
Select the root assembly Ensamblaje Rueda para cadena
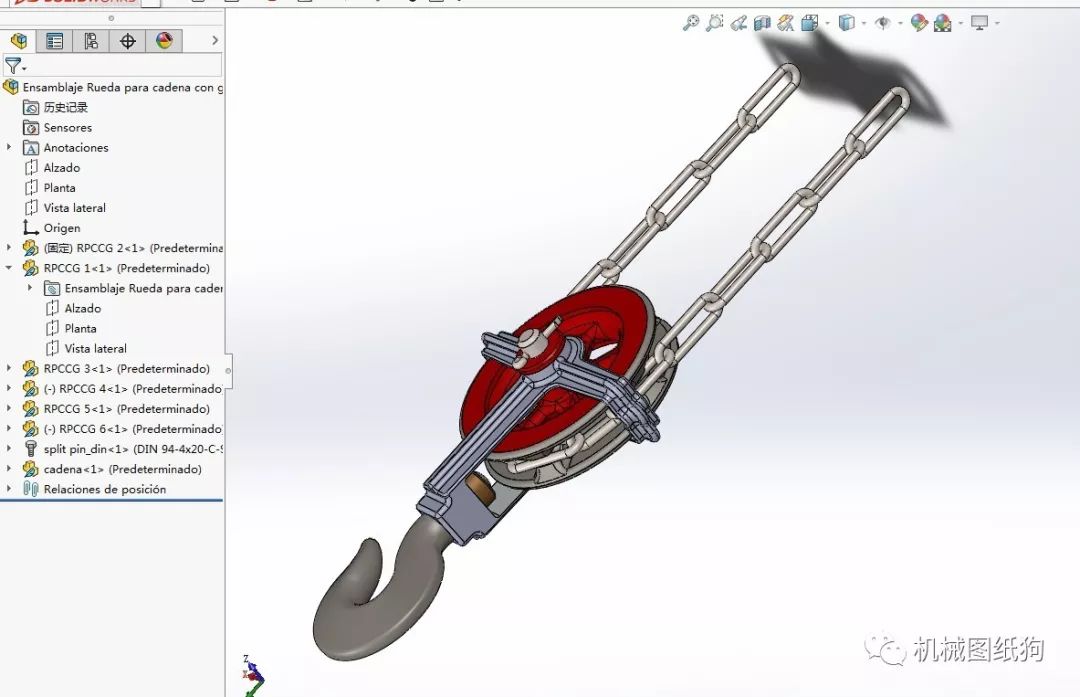tap(113, 87)
